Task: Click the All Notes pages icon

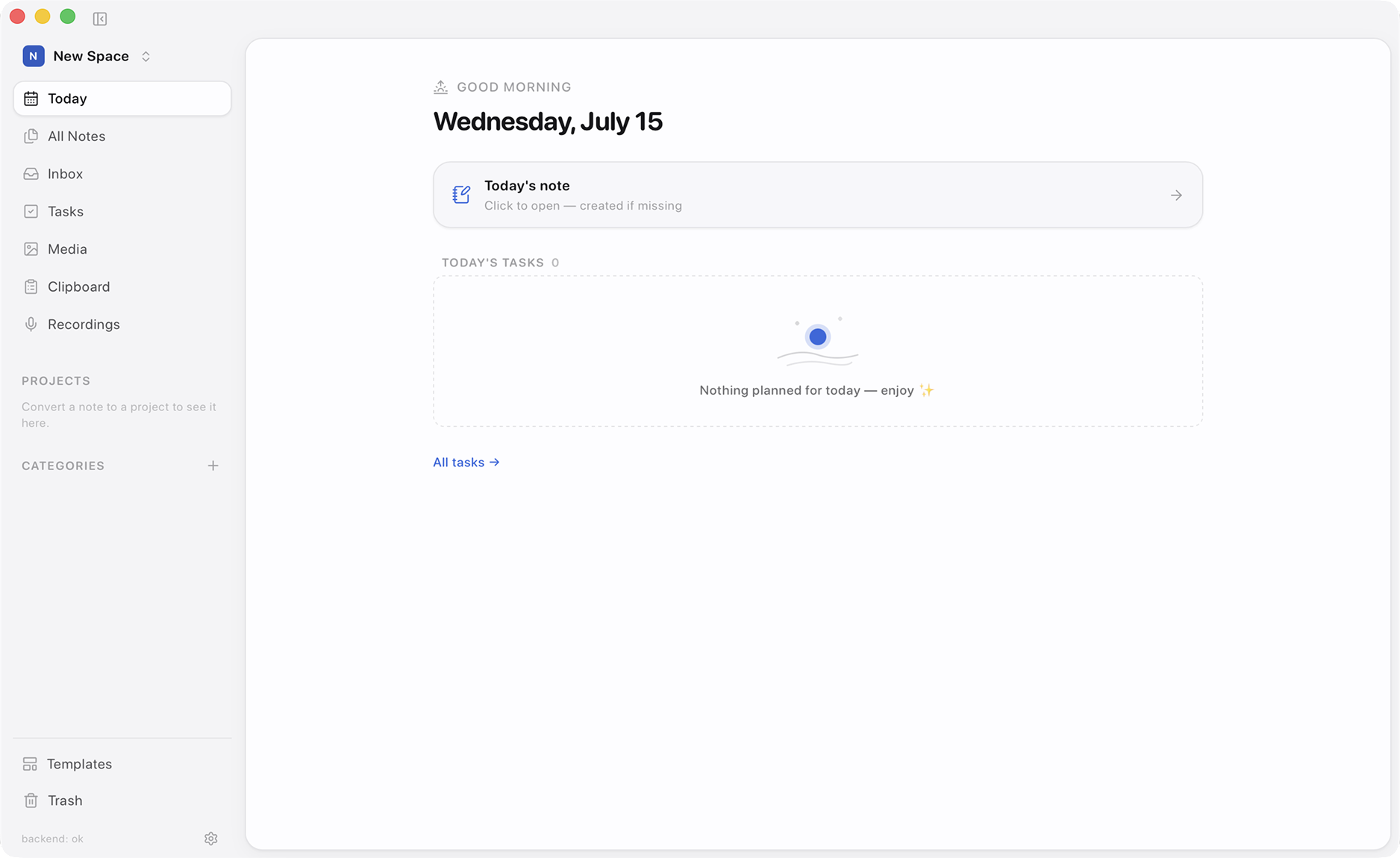Action: [31, 136]
